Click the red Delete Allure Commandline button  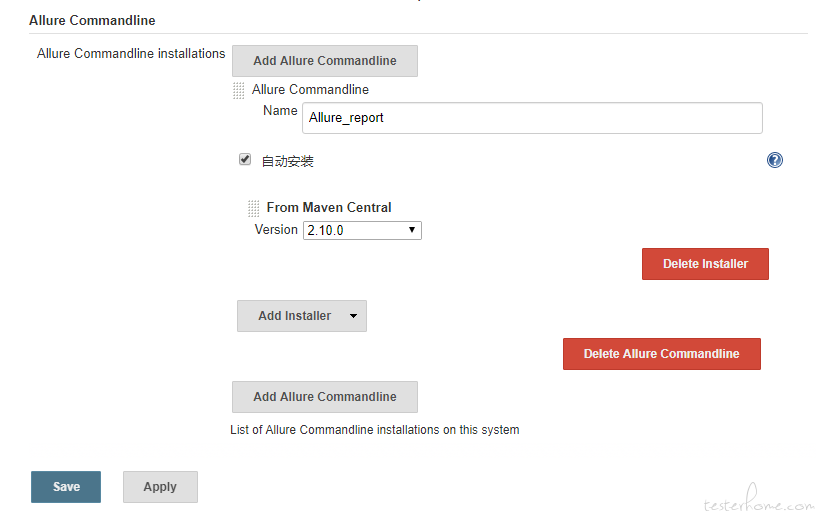pos(661,354)
